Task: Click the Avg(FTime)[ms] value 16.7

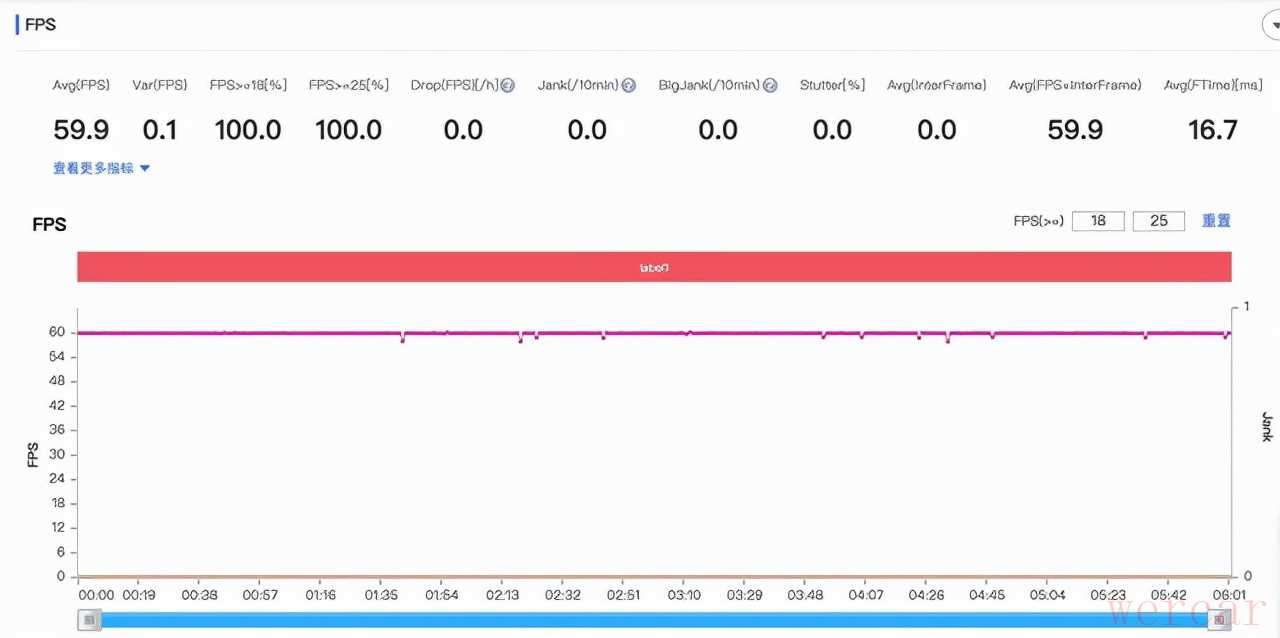Action: click(x=1212, y=130)
